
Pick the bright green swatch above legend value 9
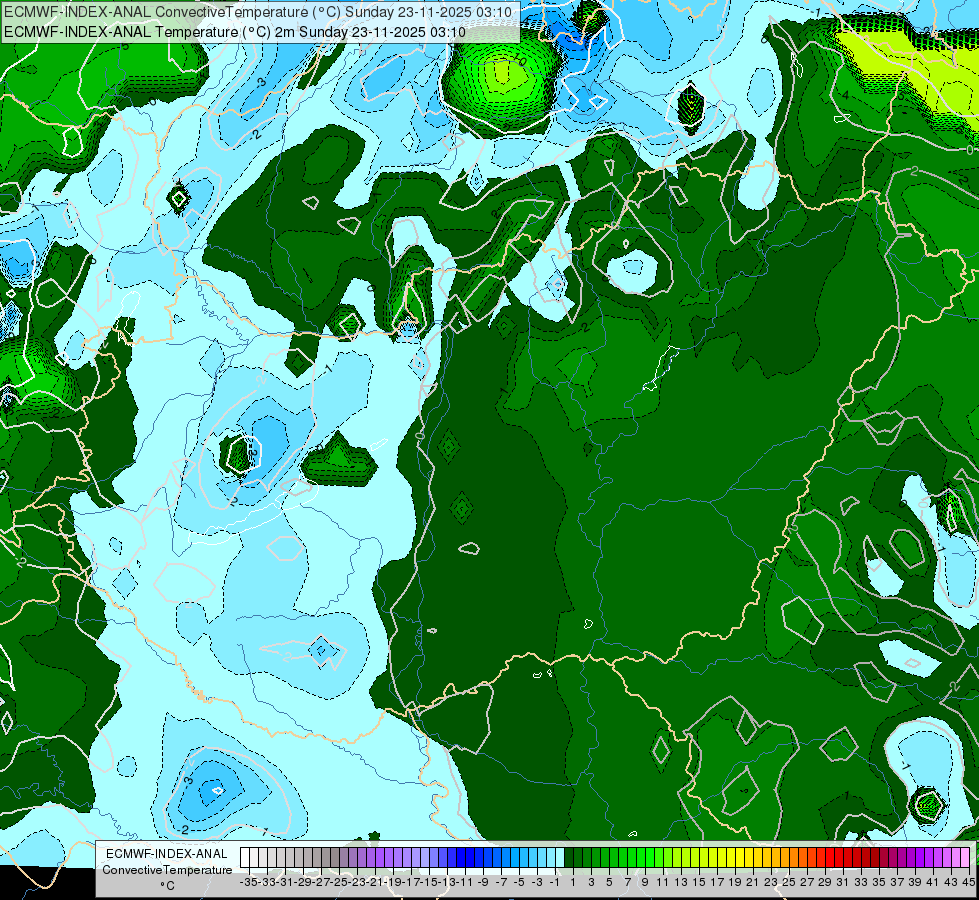(641, 858)
